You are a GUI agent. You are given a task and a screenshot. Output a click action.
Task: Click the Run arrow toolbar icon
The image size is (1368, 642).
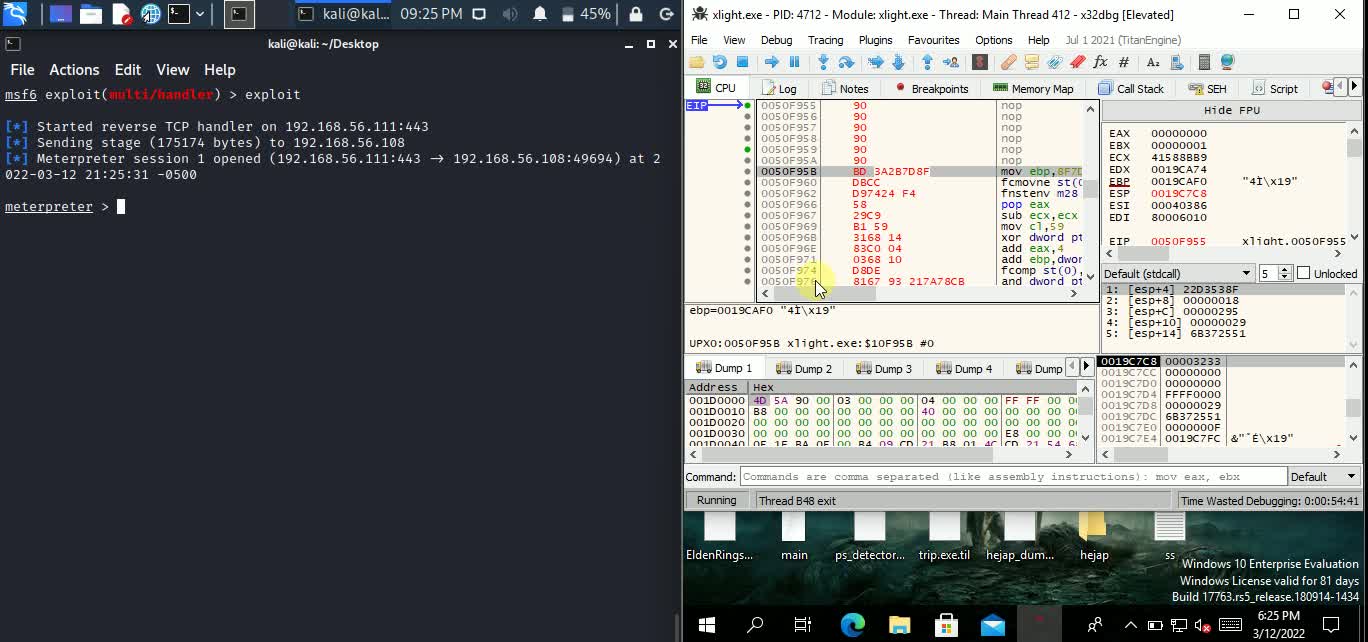click(x=771, y=62)
